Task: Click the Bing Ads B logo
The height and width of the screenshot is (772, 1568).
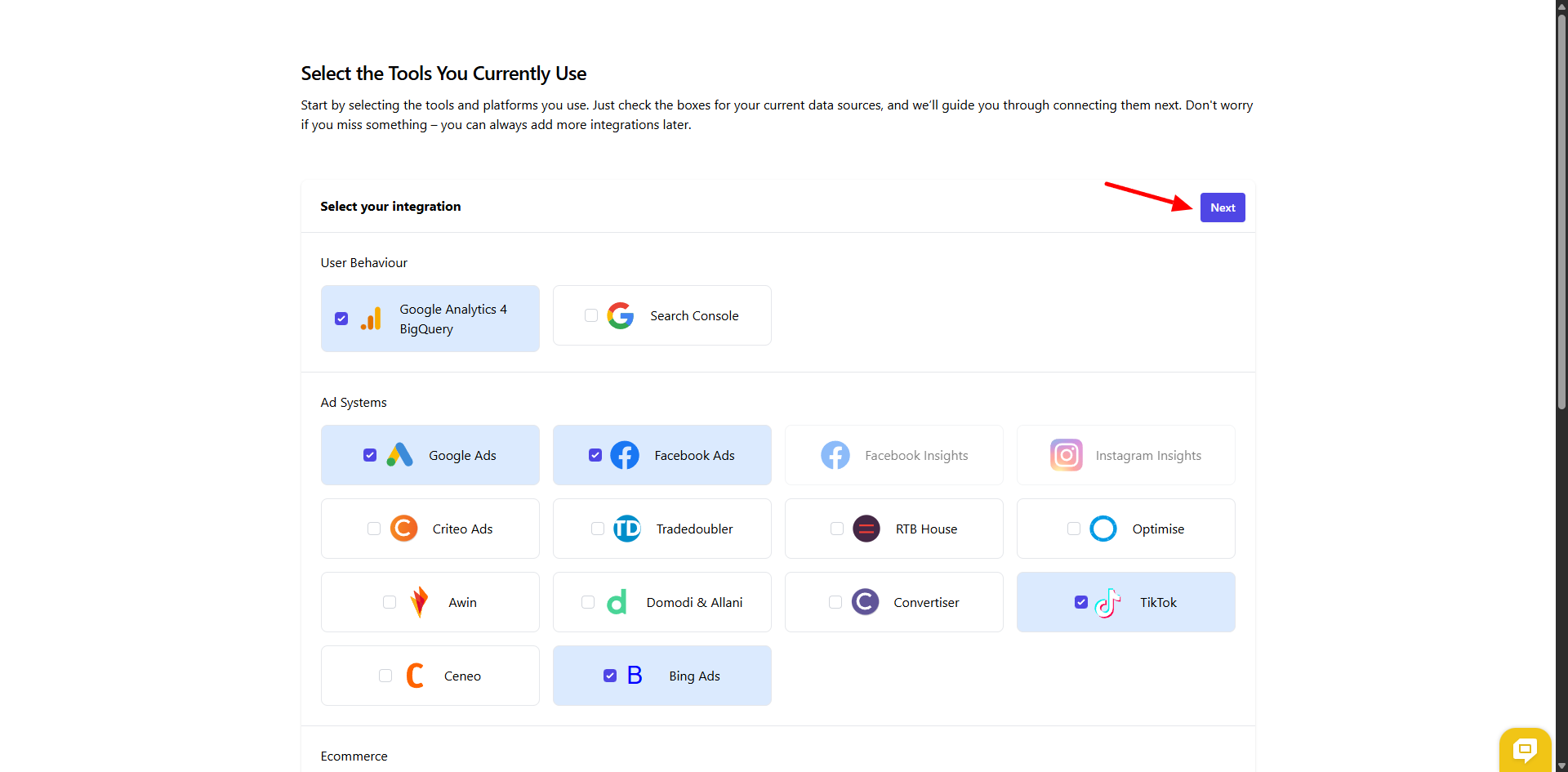Action: click(635, 676)
